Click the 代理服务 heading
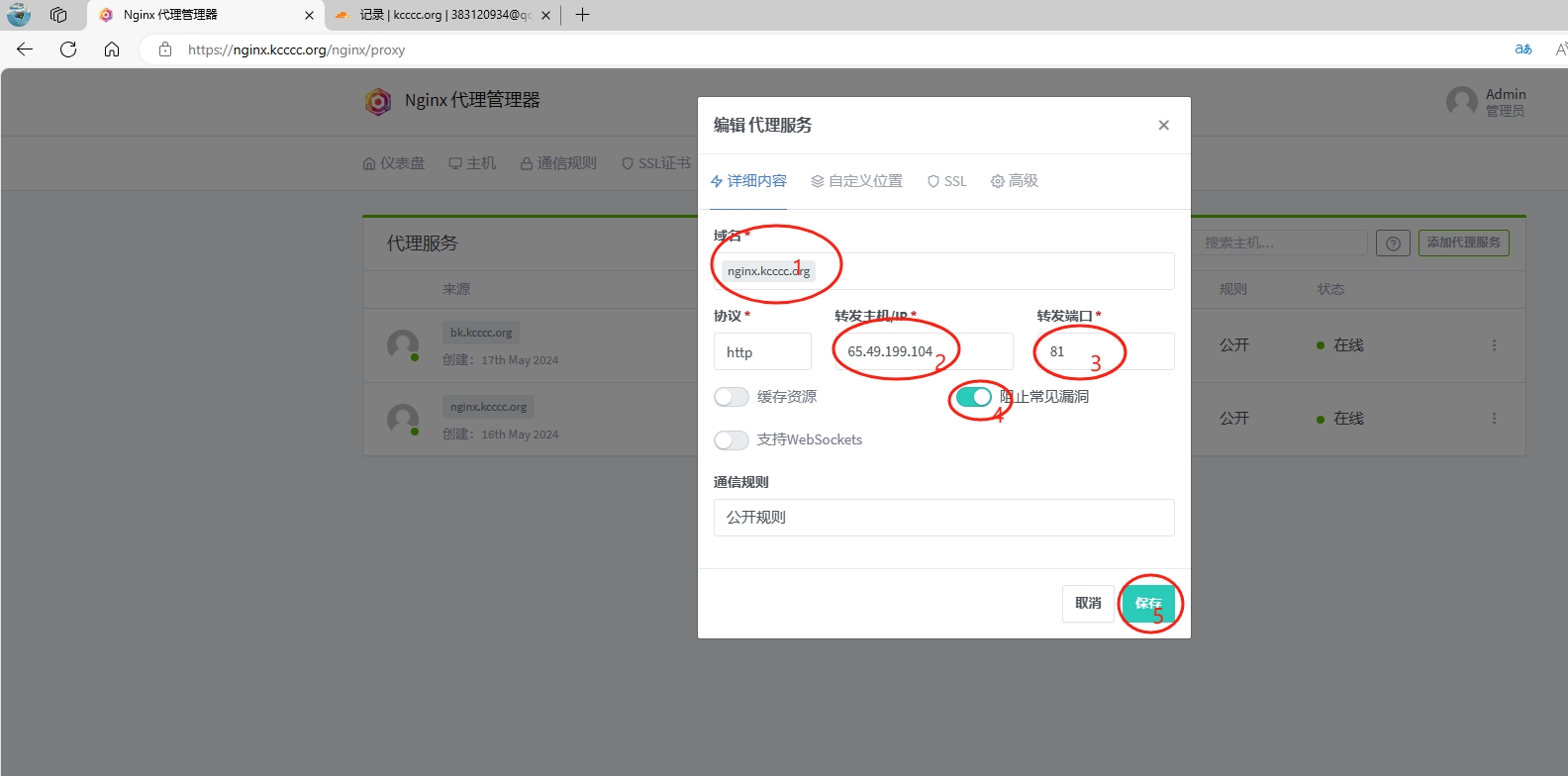This screenshot has height=776, width=1568. click(423, 243)
